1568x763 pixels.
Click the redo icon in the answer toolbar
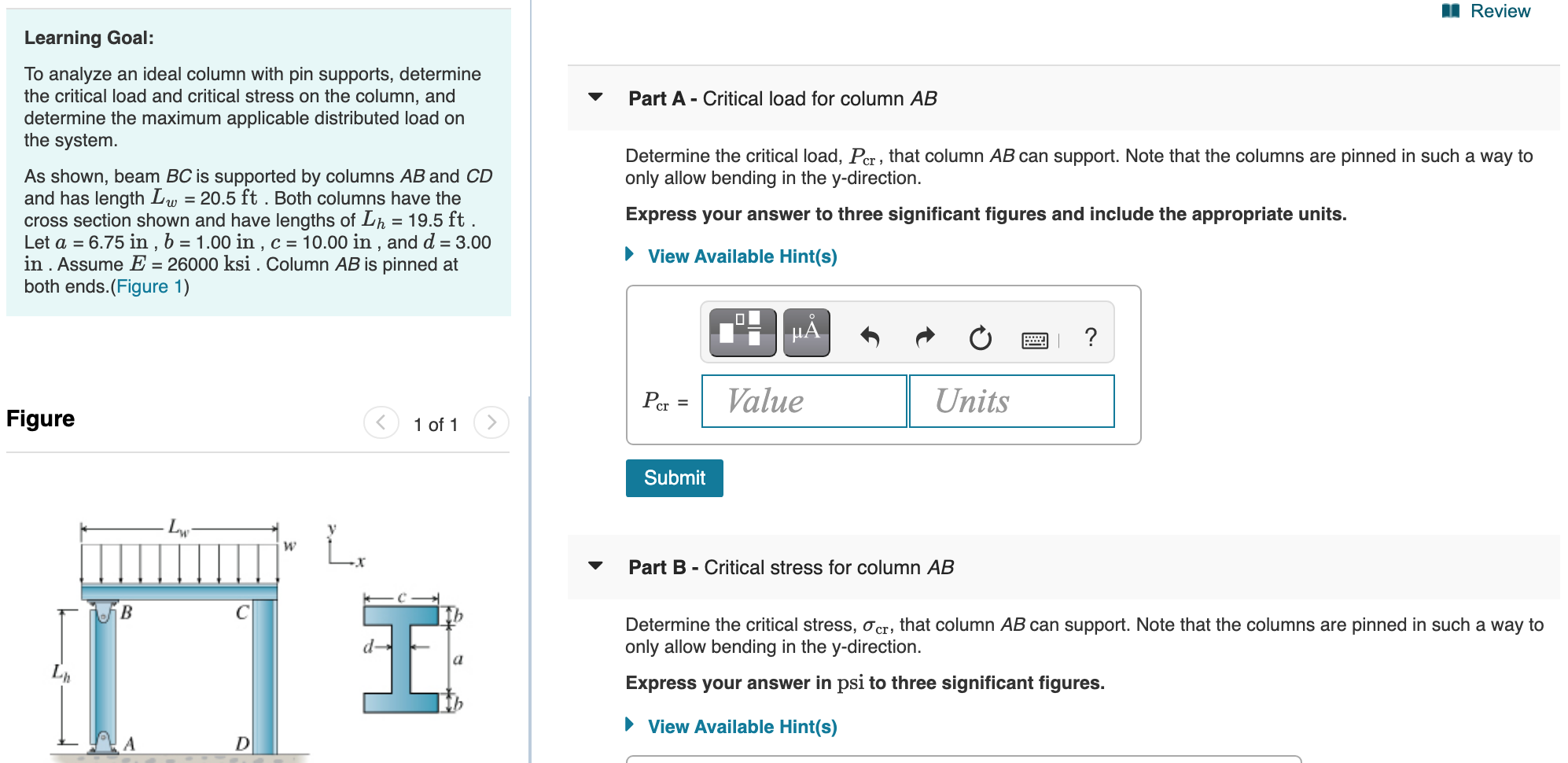click(x=925, y=337)
